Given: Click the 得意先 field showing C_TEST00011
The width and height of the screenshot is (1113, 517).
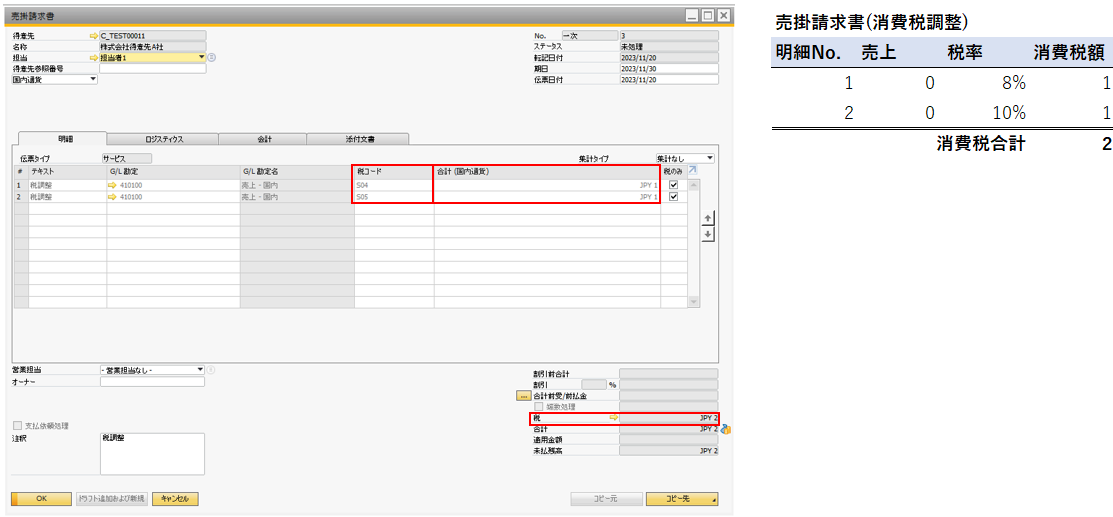Looking at the screenshot, I should [x=153, y=35].
